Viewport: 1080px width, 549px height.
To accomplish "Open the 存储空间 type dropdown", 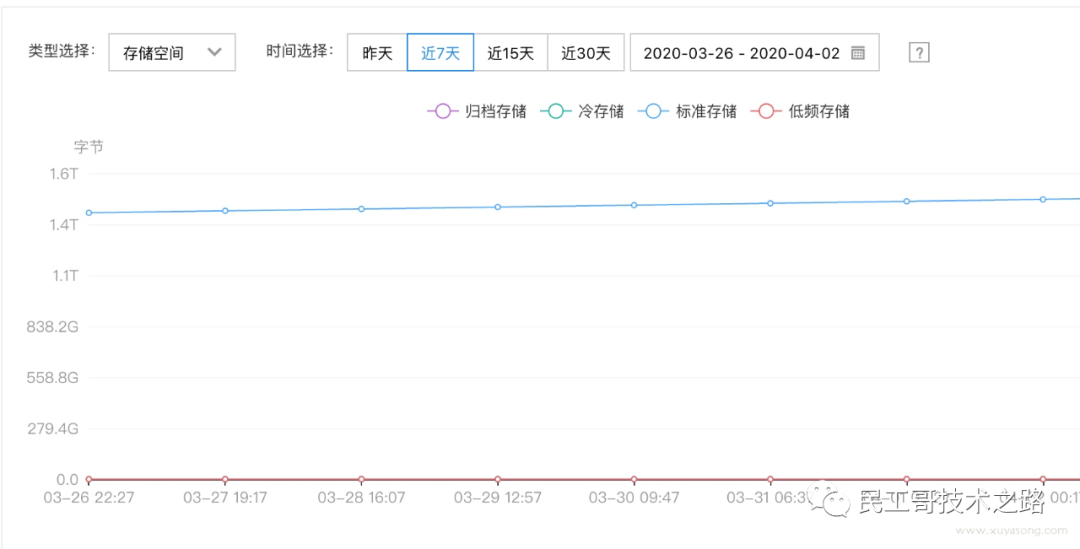I will click(x=172, y=52).
